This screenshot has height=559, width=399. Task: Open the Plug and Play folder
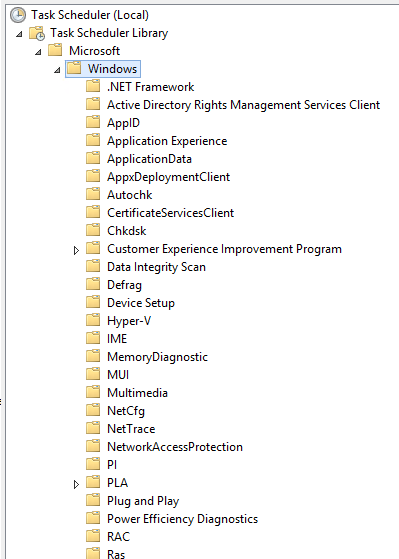pos(143,501)
